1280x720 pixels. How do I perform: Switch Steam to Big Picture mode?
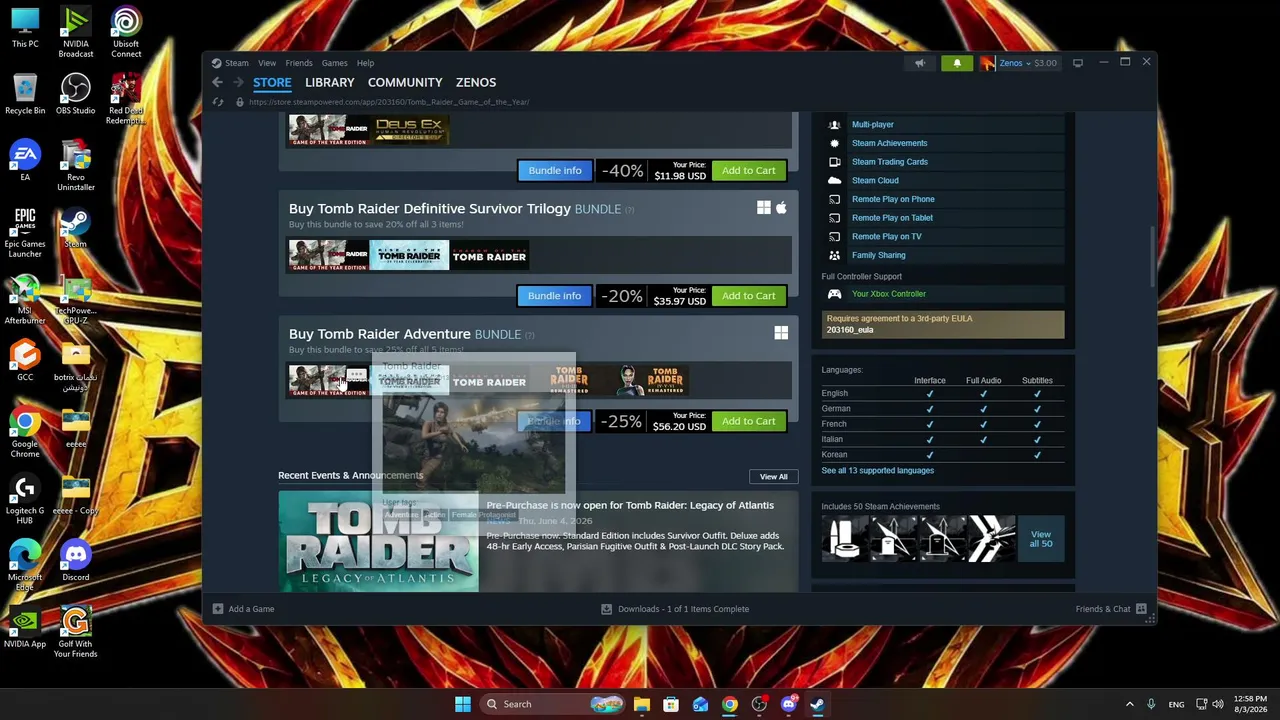pos(1078,63)
